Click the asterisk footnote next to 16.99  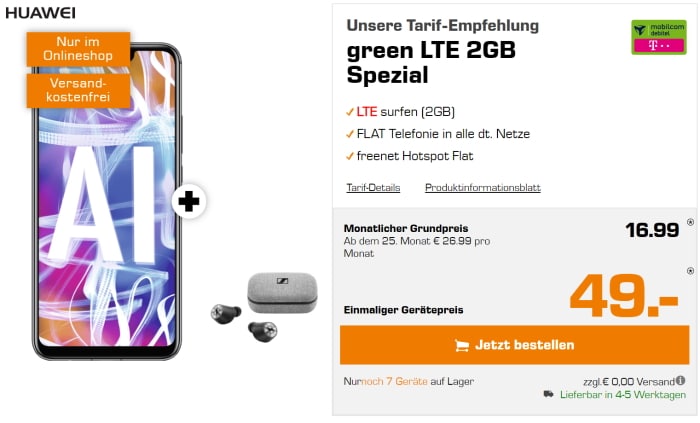[690, 222]
